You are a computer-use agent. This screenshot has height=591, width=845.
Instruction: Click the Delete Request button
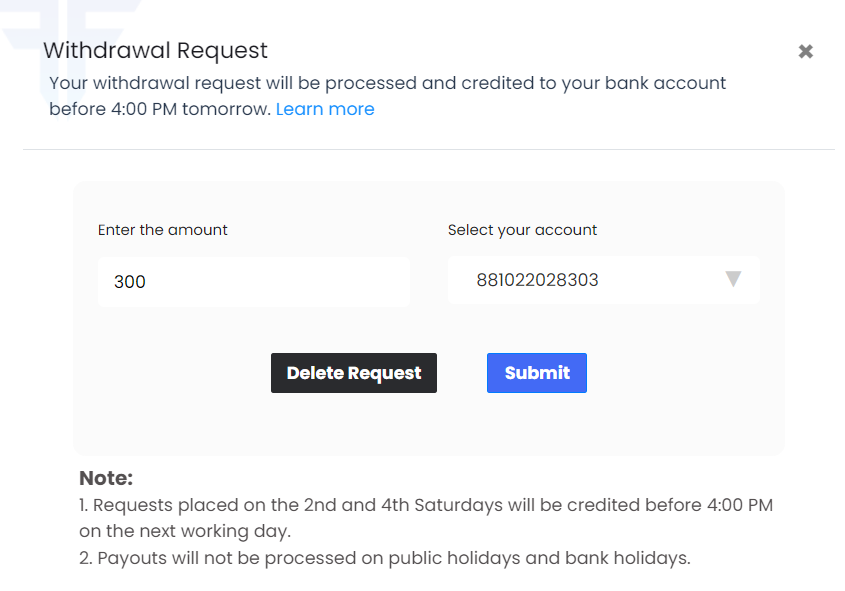(x=354, y=373)
